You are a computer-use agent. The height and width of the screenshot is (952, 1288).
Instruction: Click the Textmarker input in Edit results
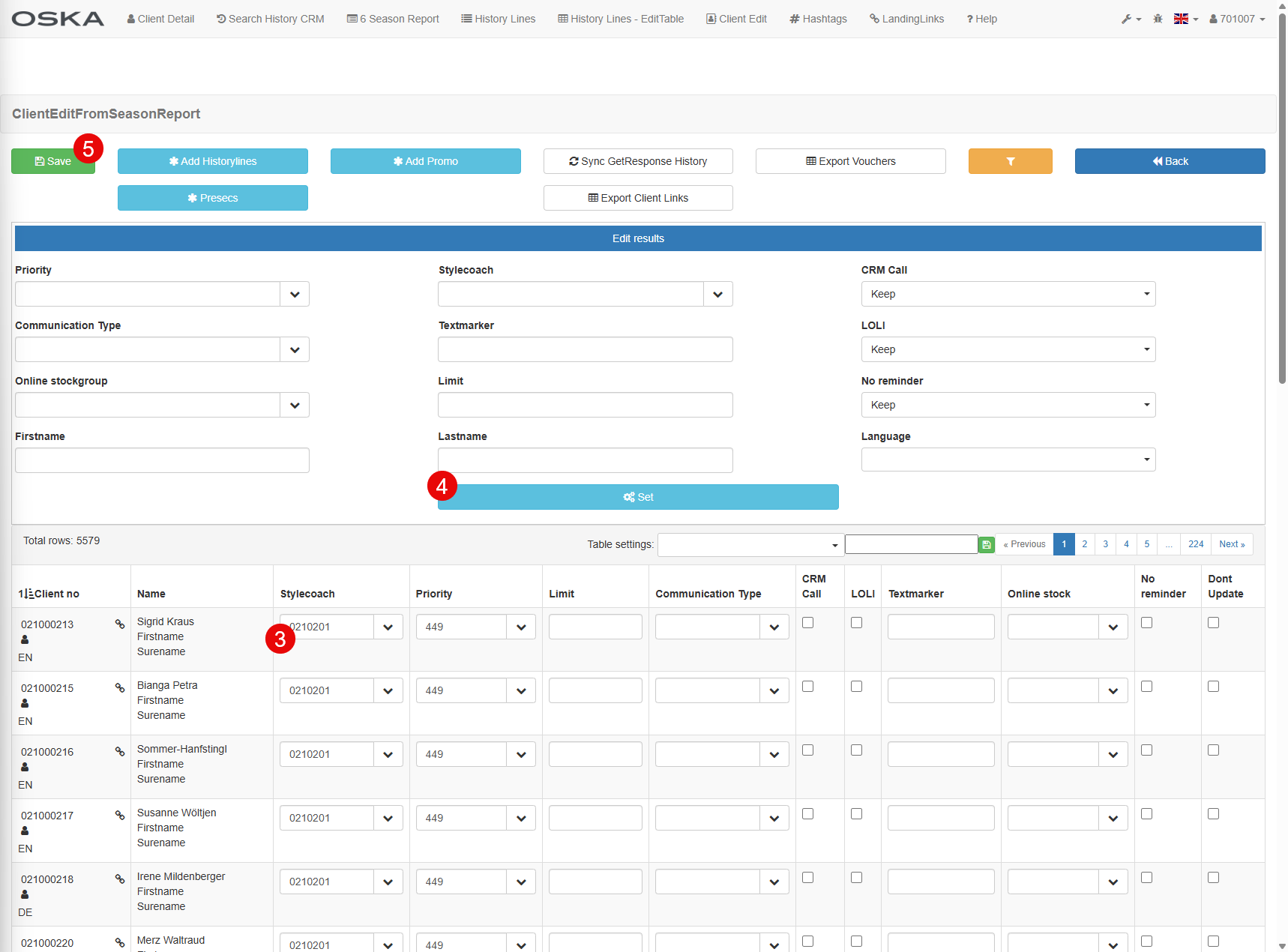[585, 349]
